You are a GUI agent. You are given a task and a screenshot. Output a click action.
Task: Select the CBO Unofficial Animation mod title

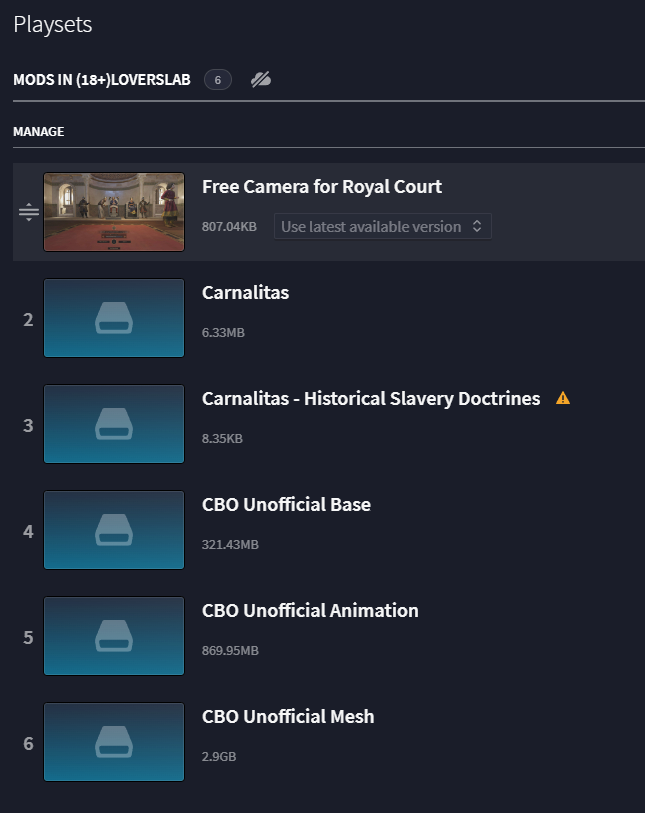pyautogui.click(x=310, y=610)
